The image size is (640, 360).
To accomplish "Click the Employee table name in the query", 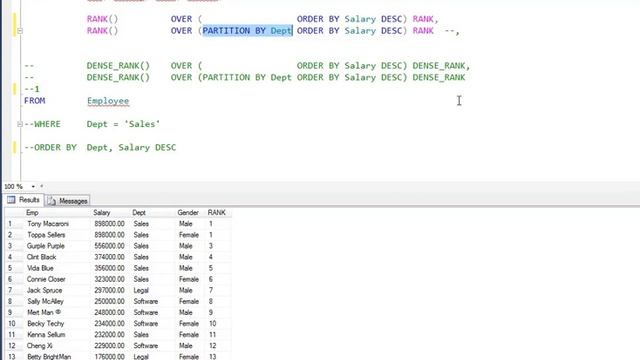I will [108, 101].
